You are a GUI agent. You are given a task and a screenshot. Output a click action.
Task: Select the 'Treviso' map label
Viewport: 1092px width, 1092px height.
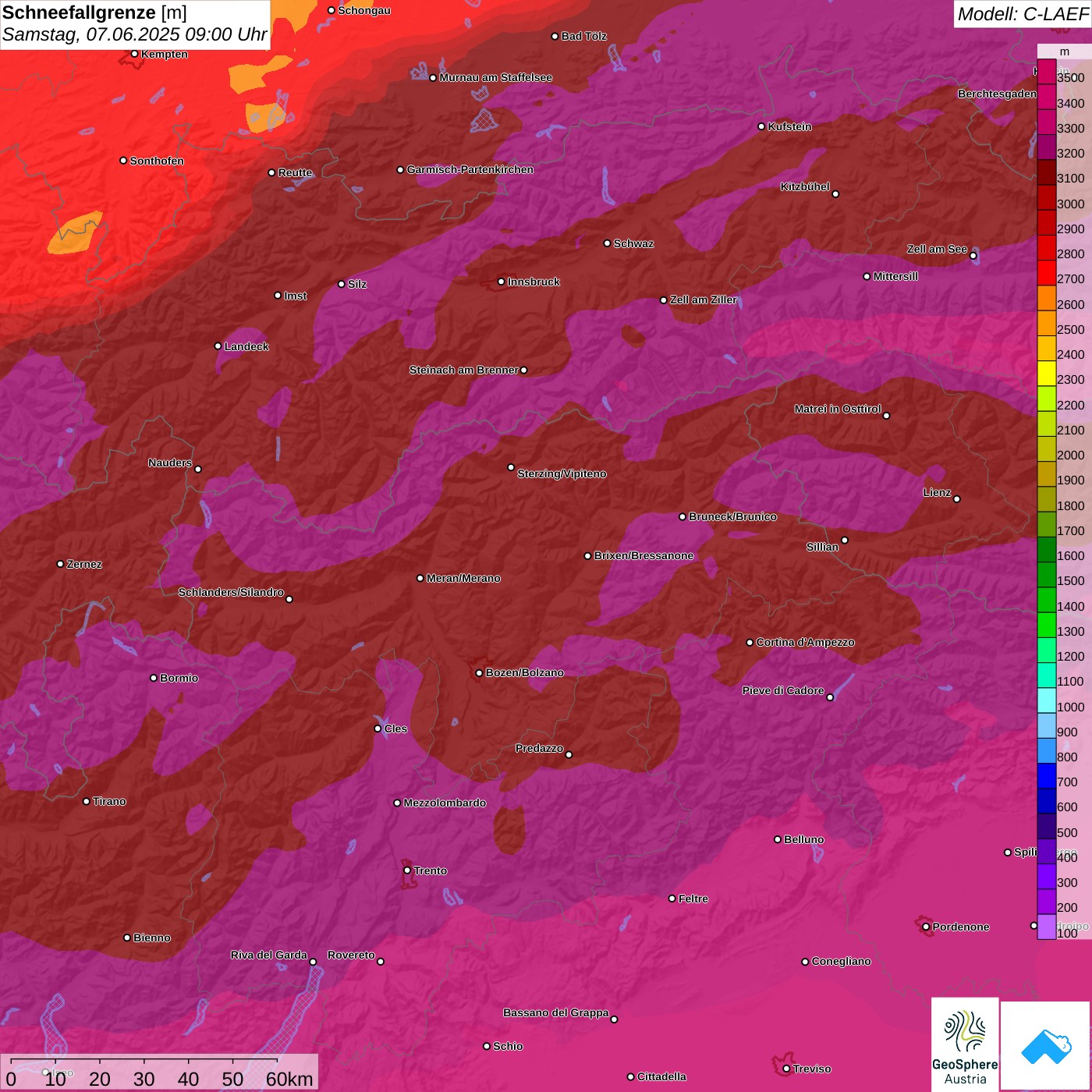tap(812, 1069)
